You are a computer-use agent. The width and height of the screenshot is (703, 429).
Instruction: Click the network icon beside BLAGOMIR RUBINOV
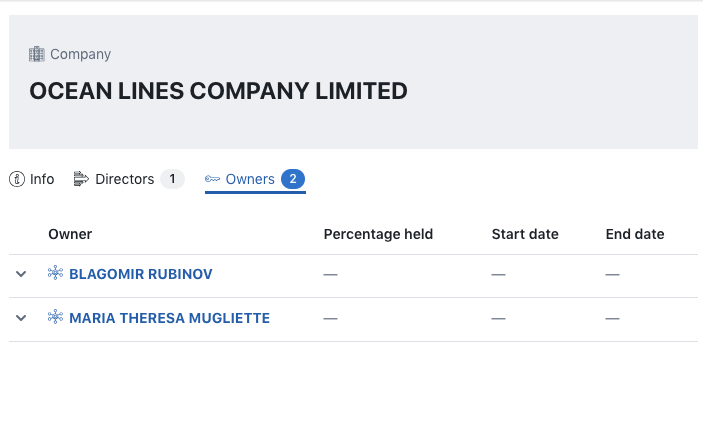[x=56, y=274]
